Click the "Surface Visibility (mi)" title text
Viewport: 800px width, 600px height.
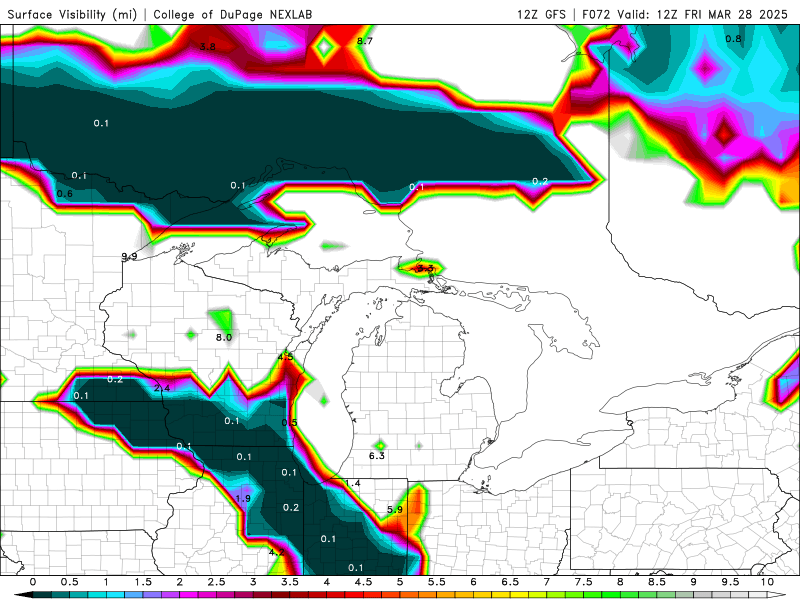tap(72, 14)
